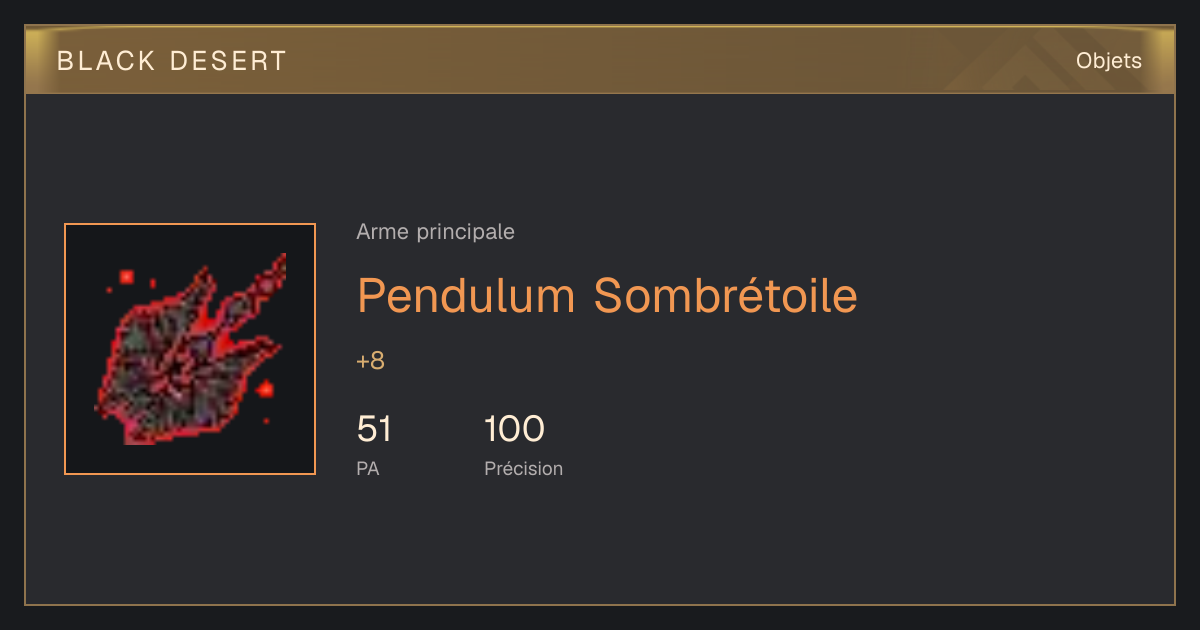Click the Arme principale category label
Viewport: 1200px width, 630px height.
(x=435, y=232)
